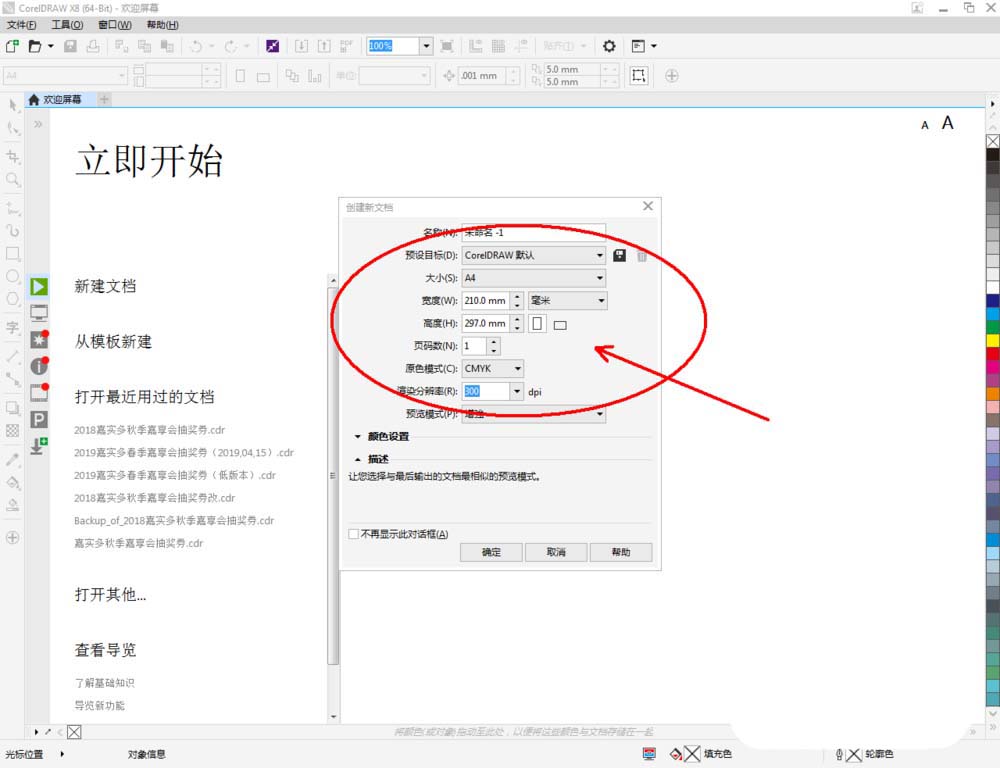The image size is (1000, 768).
Task: Click the Get Started green play icon
Action: click(39, 286)
